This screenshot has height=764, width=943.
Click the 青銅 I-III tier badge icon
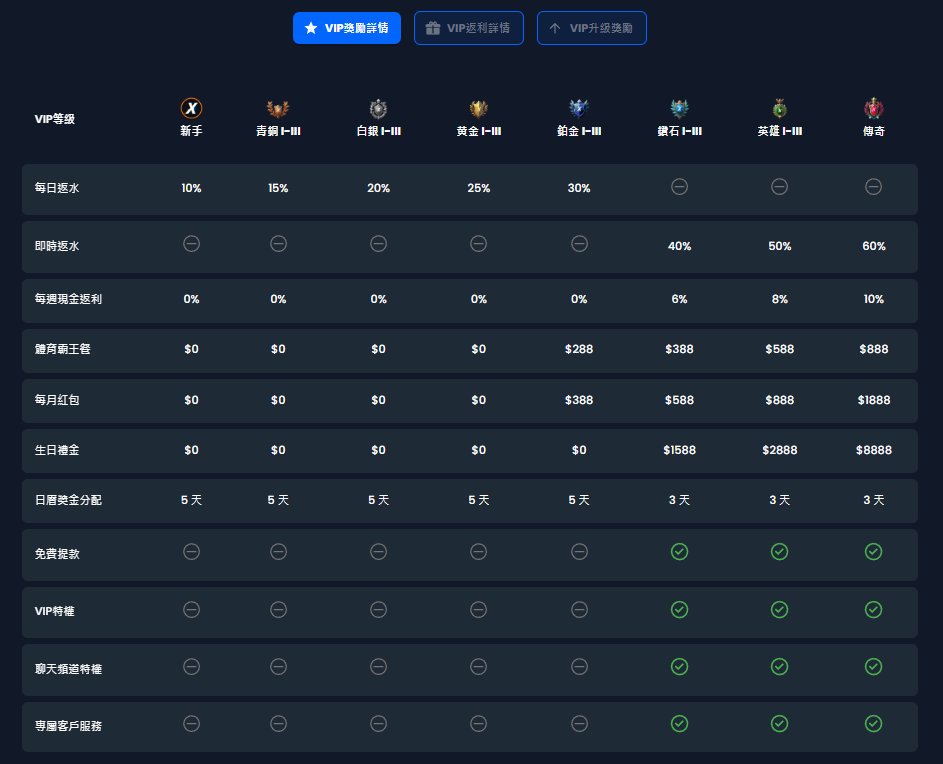(x=278, y=108)
